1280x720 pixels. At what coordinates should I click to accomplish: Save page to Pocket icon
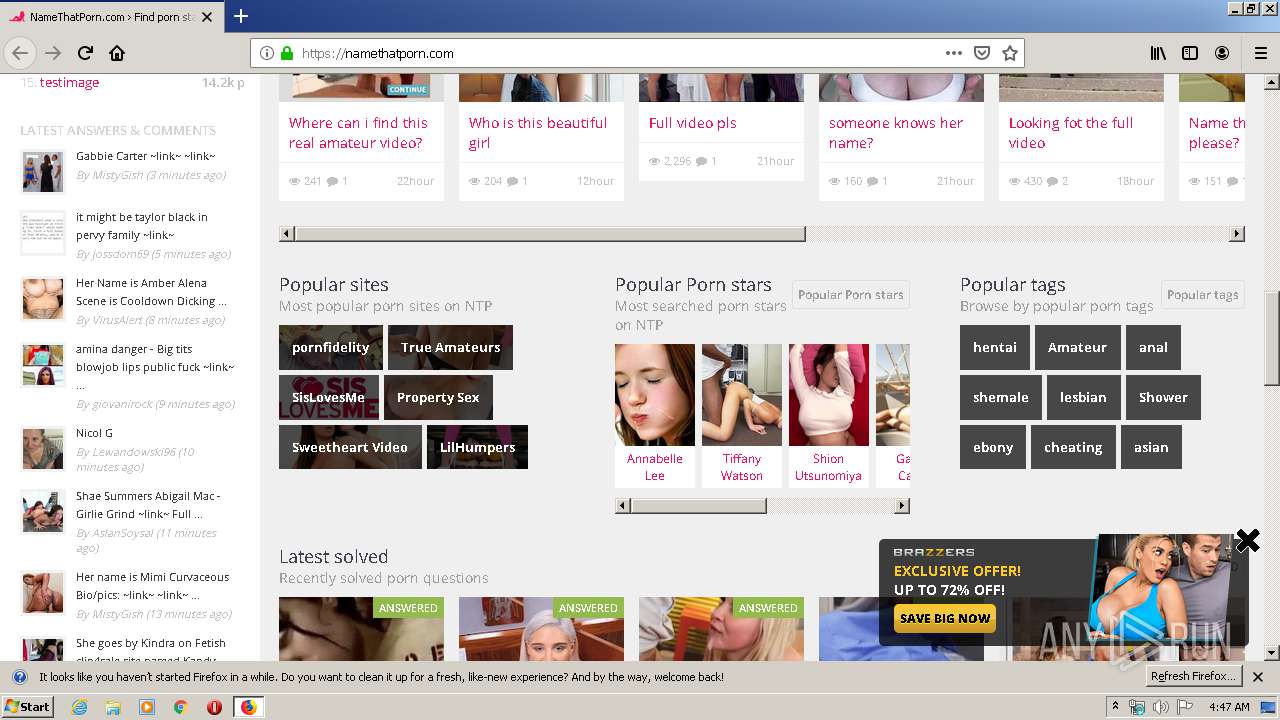[982, 53]
